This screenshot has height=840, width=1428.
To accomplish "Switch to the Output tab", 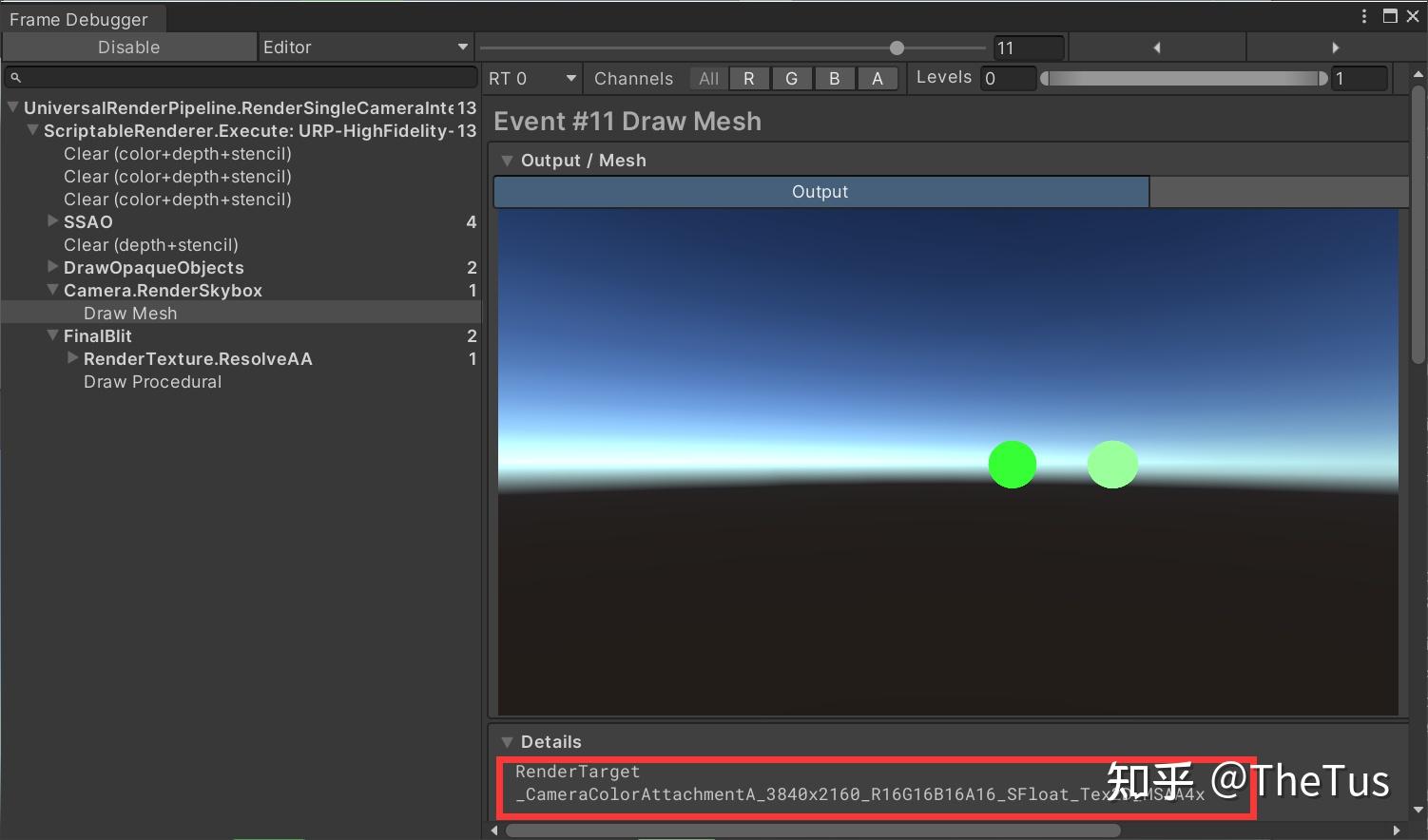I will (x=820, y=191).
